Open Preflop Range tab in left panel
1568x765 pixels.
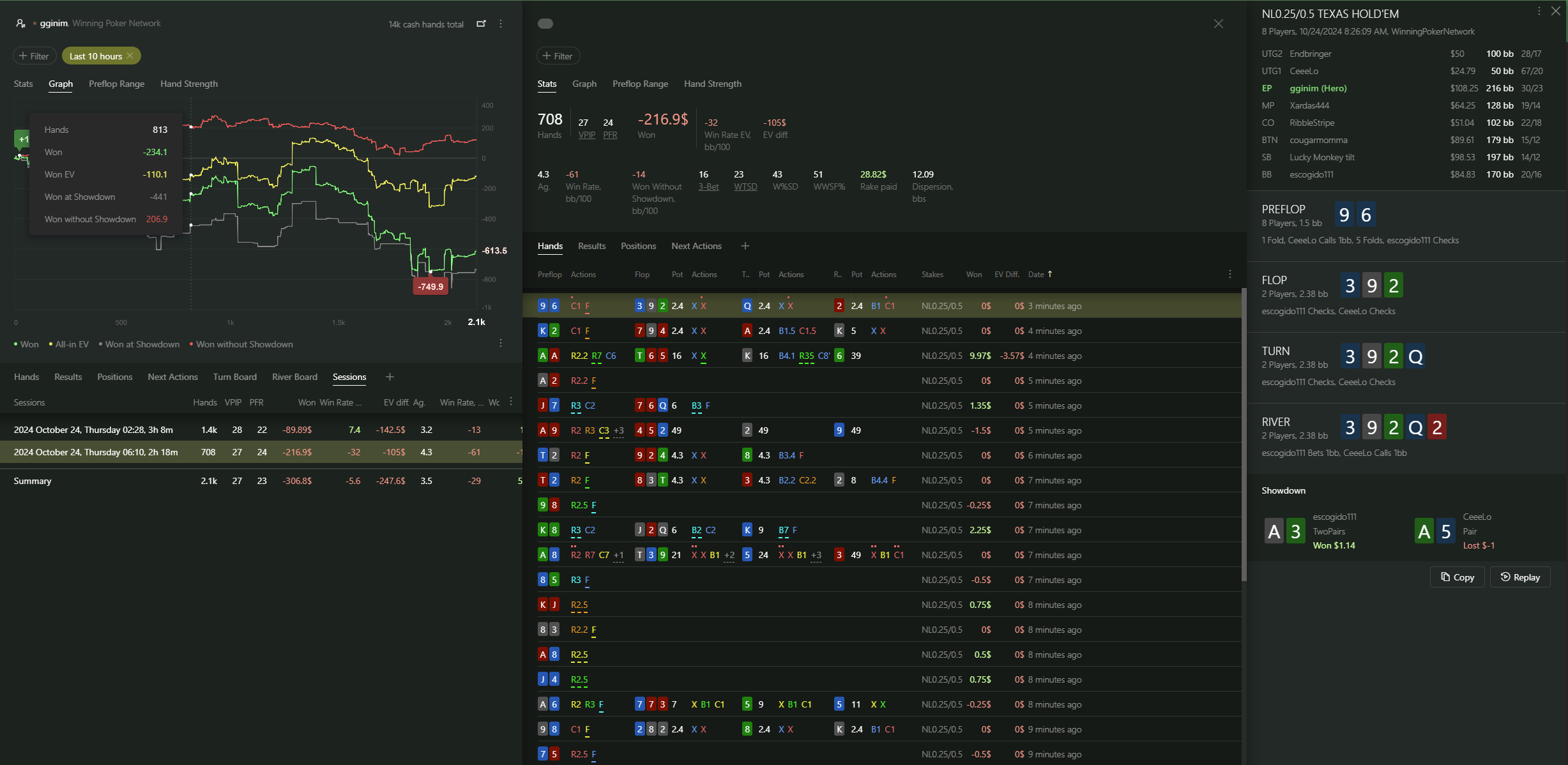coord(117,84)
